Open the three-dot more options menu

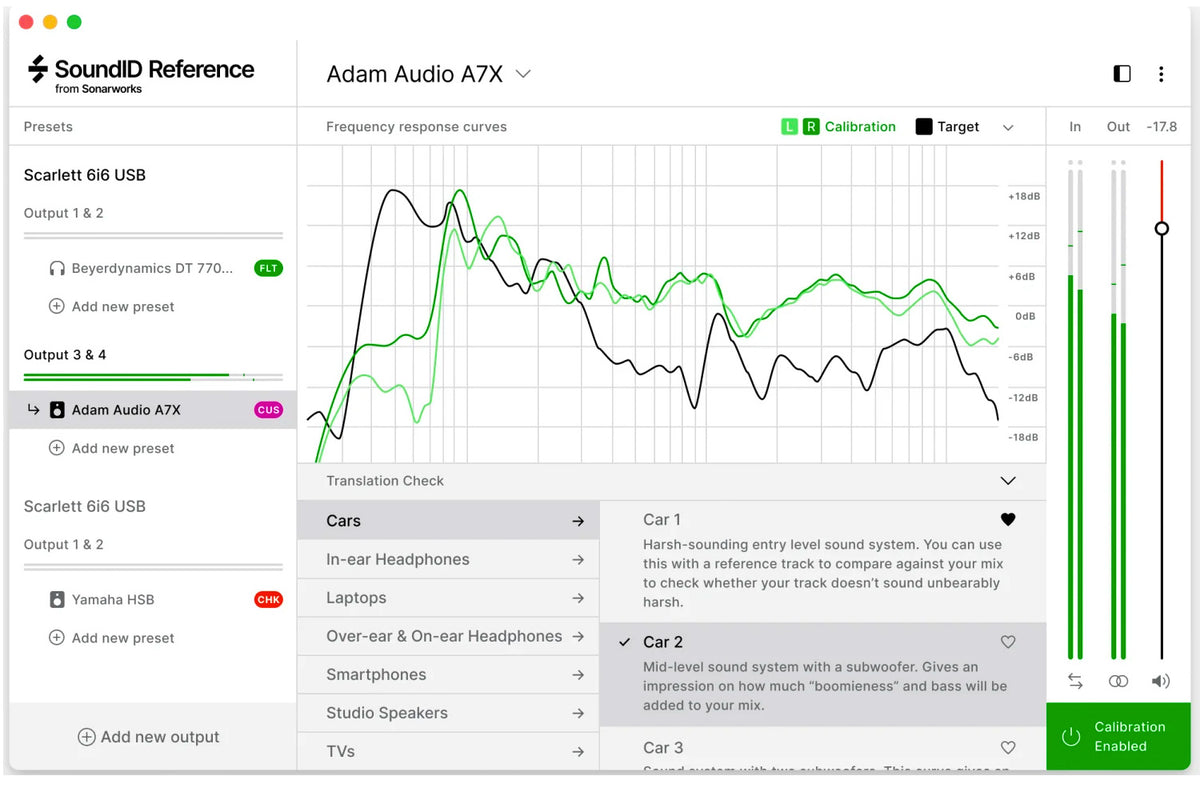(x=1161, y=74)
